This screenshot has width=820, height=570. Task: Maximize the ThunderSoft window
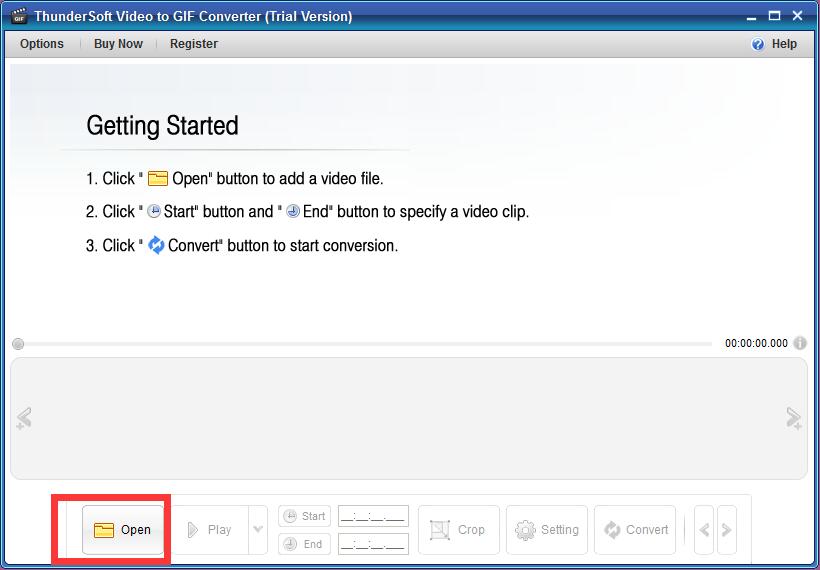(775, 16)
